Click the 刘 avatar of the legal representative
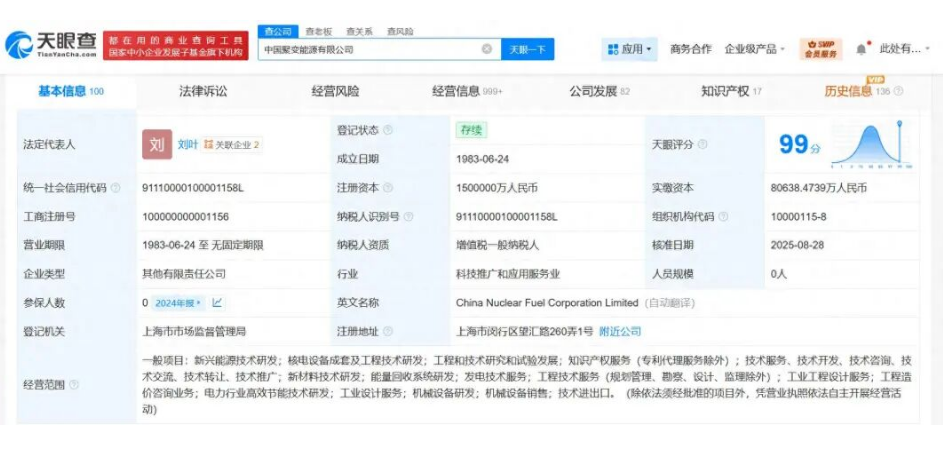 tap(157, 145)
